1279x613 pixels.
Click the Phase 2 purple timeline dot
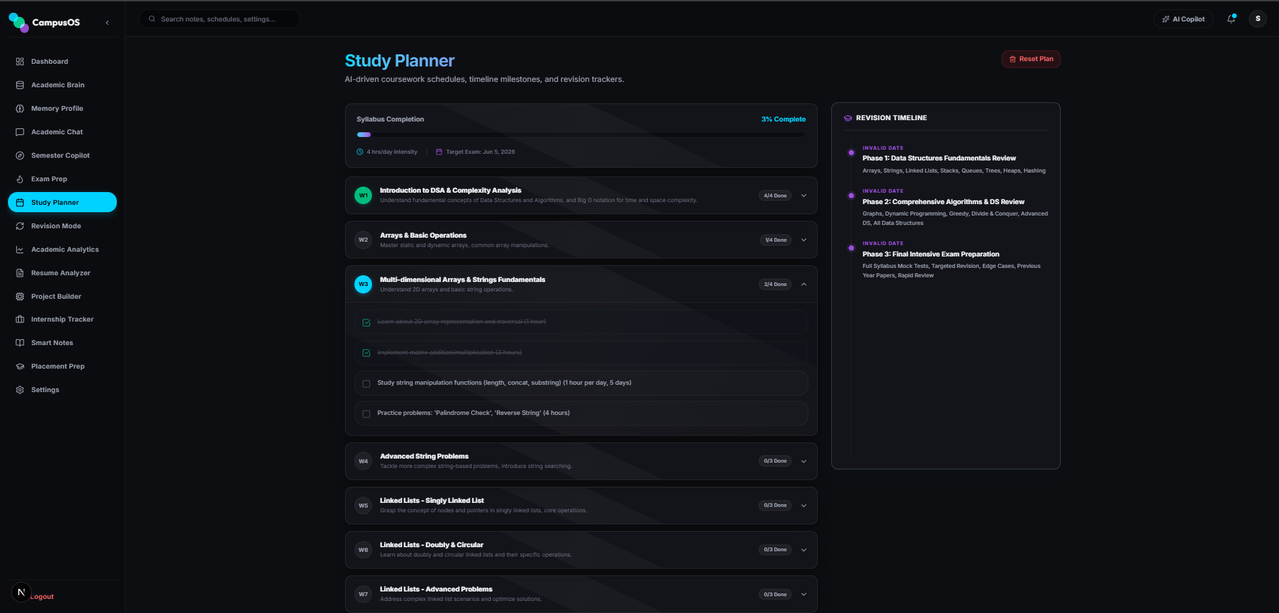[x=851, y=196]
